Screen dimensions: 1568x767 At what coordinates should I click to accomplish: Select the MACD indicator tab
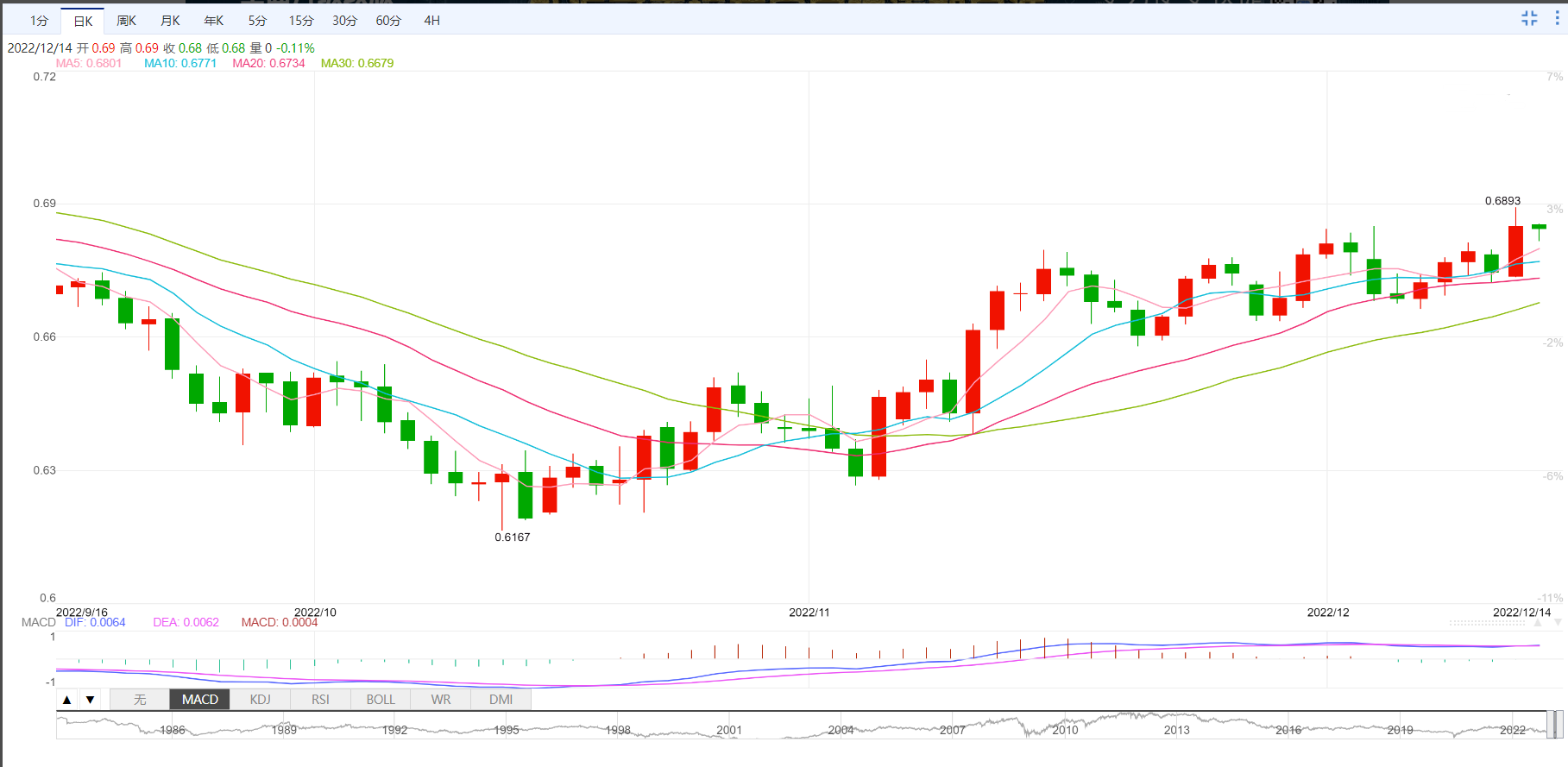(x=200, y=700)
